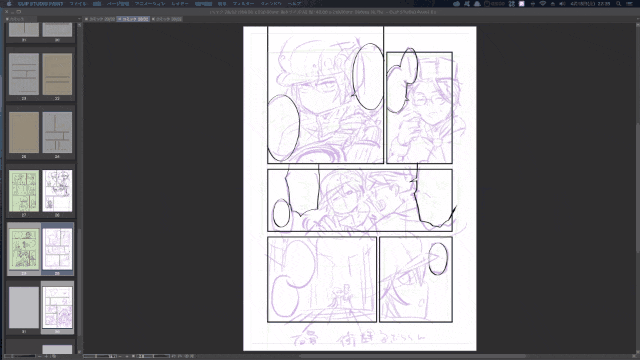
Task: Select the tan page 22 thumbnail
Action: click(57, 74)
